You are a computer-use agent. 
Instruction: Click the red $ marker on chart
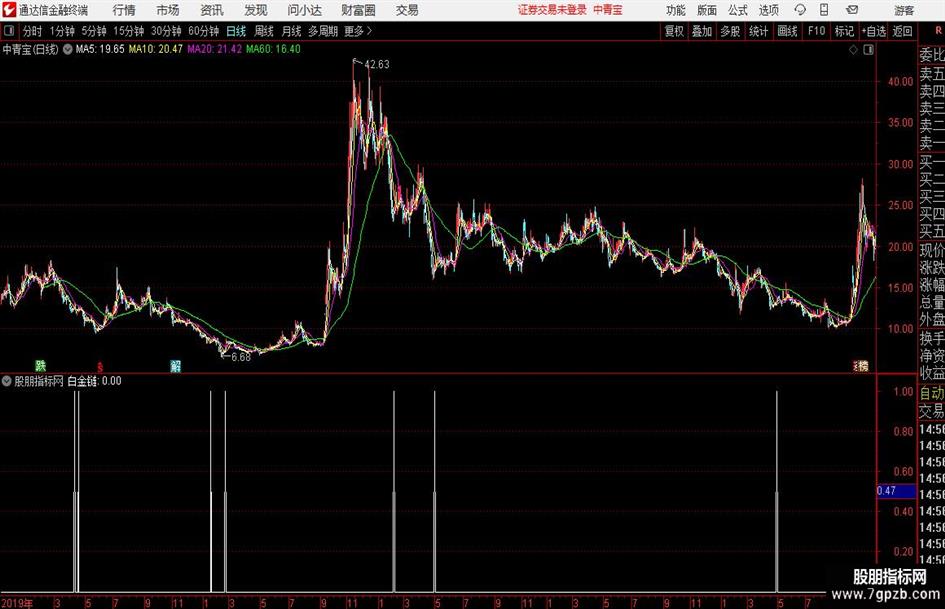tap(100, 367)
